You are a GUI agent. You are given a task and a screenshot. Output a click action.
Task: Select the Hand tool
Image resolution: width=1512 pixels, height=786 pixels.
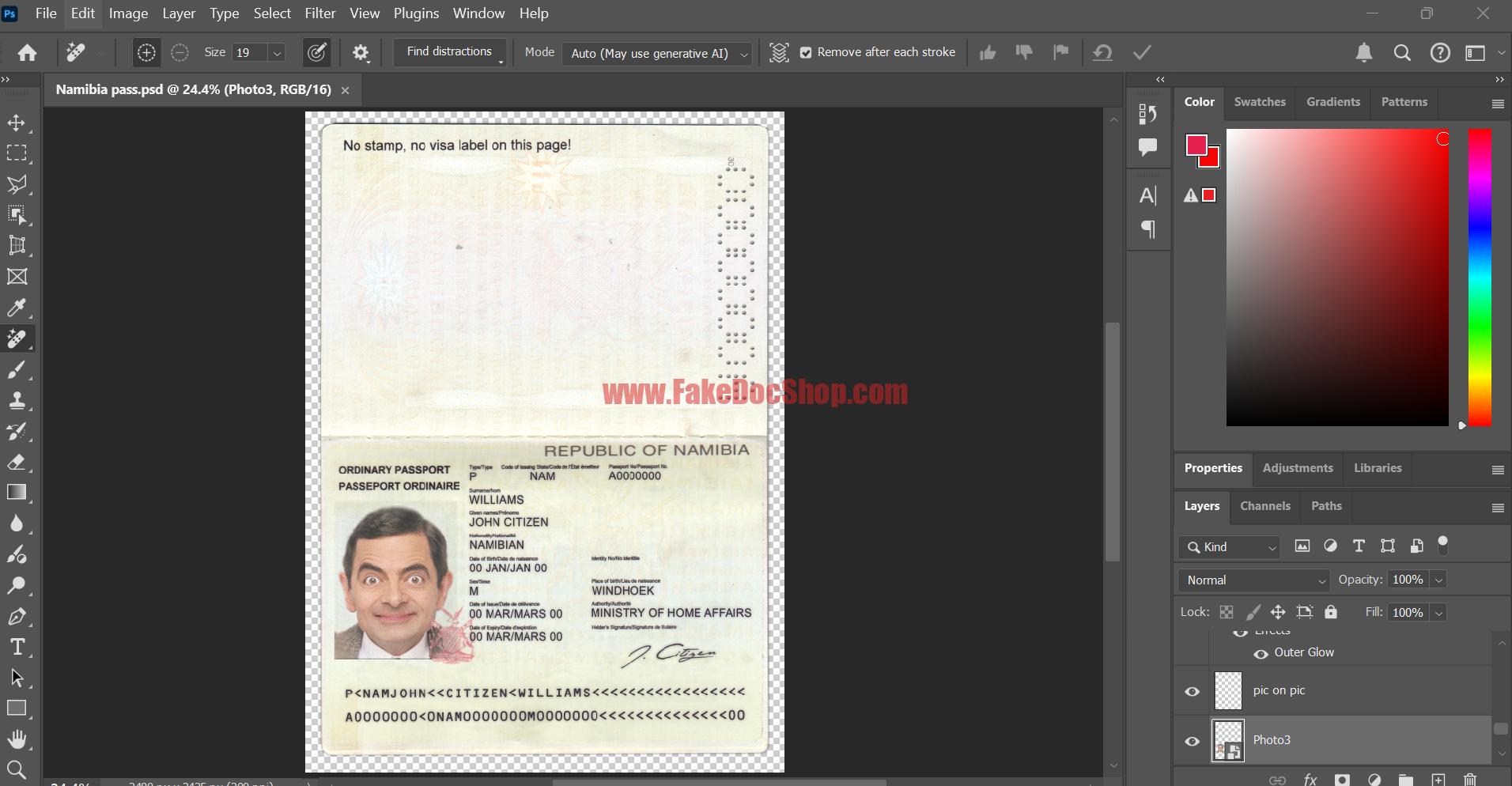[x=17, y=739]
